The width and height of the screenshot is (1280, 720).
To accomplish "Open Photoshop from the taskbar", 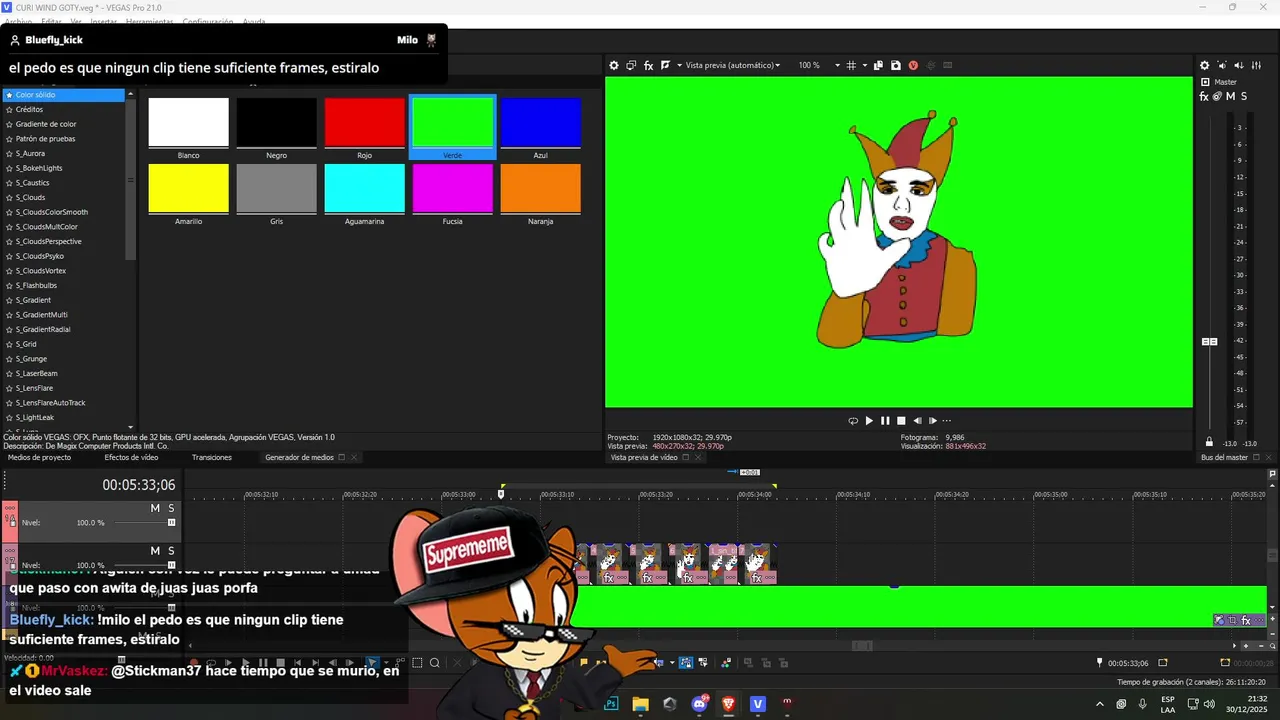I will tap(611, 704).
